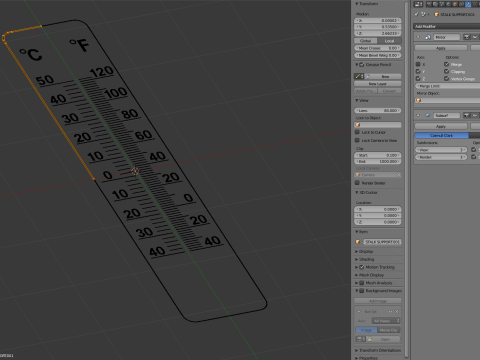This screenshot has height=360, width=480.
Task: Toggle the Mirror Y axis checkbox
Action: tap(418, 71)
